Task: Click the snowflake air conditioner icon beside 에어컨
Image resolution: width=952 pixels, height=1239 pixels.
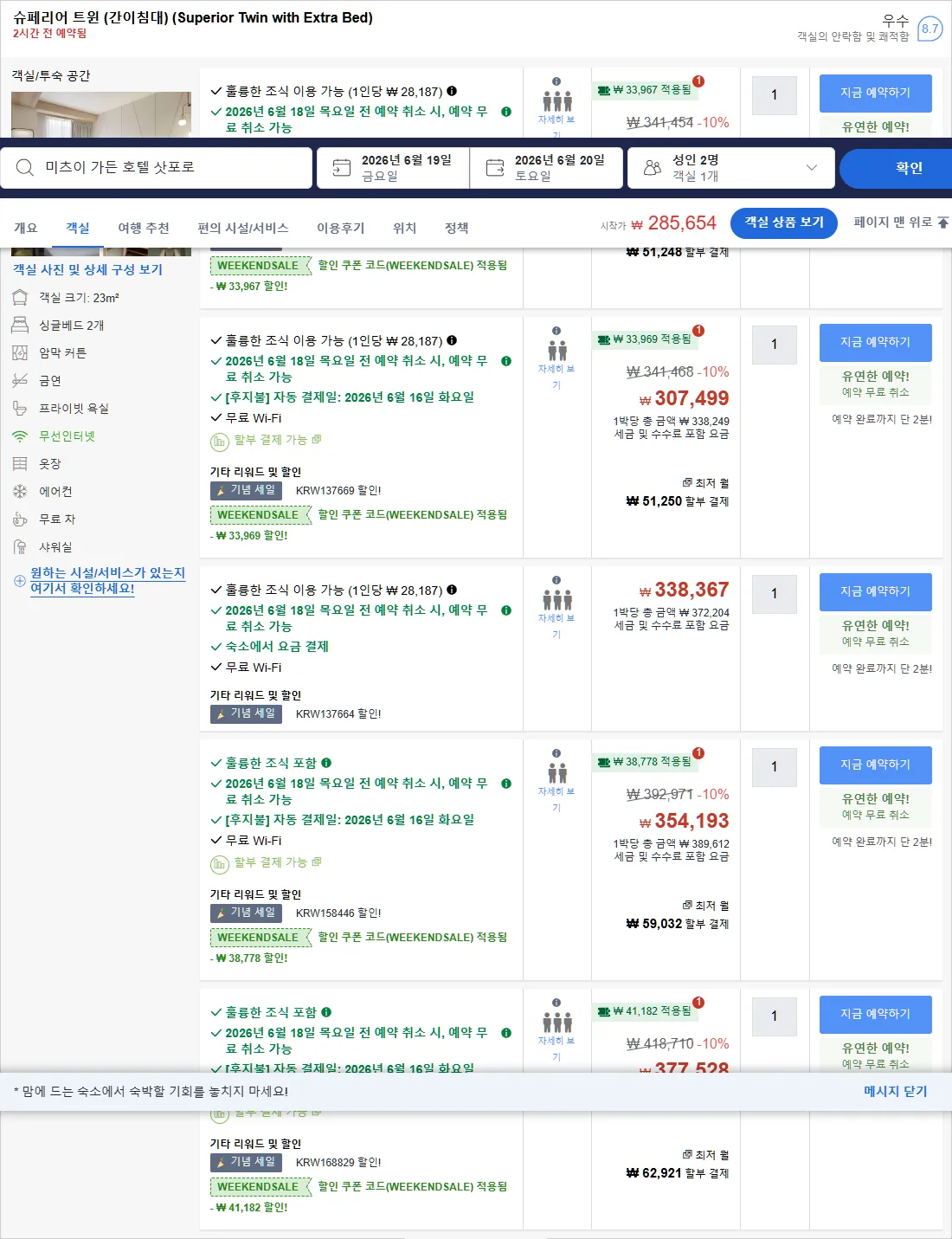Action: click(20, 492)
